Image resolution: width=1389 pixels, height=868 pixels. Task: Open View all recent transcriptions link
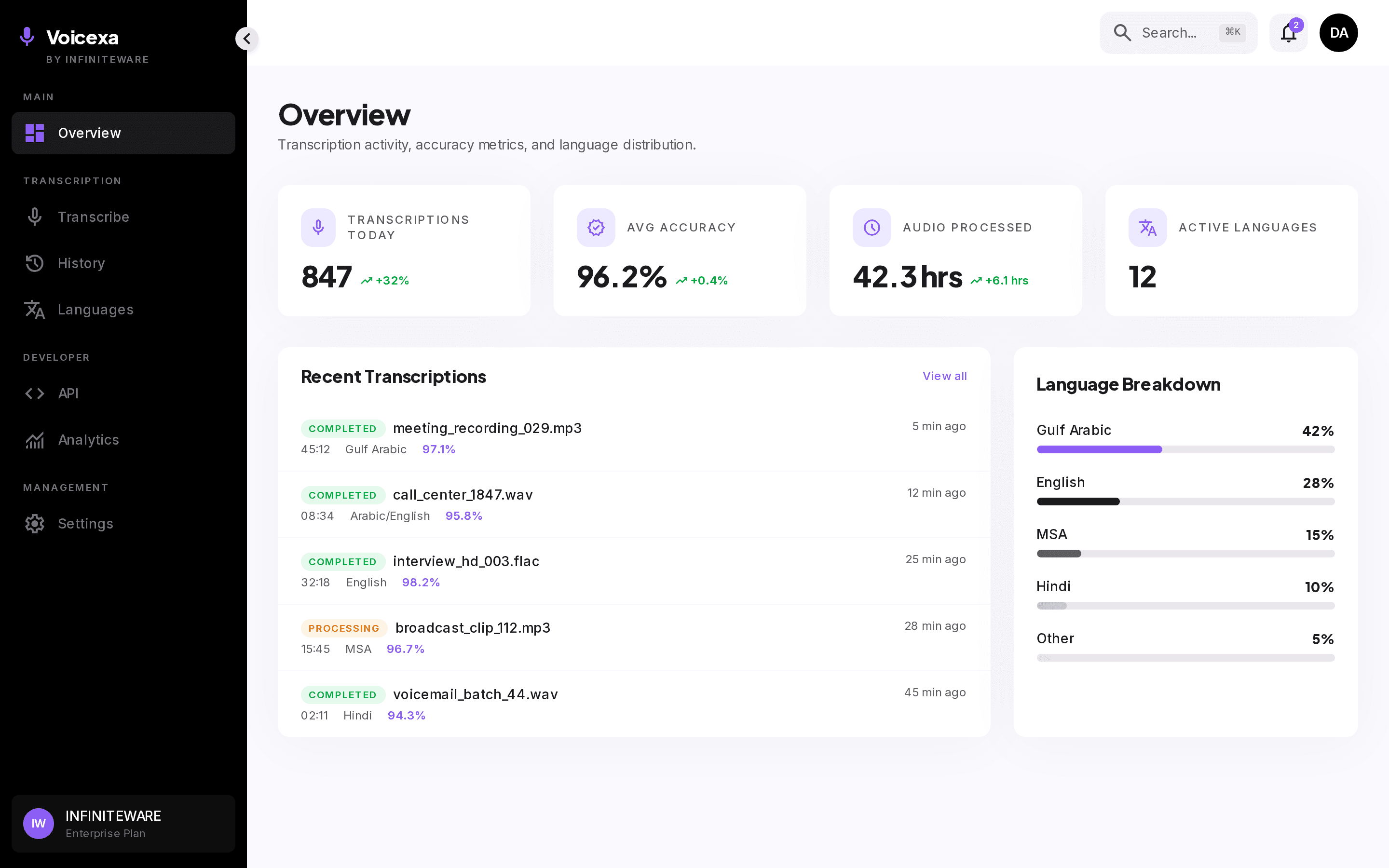click(944, 376)
